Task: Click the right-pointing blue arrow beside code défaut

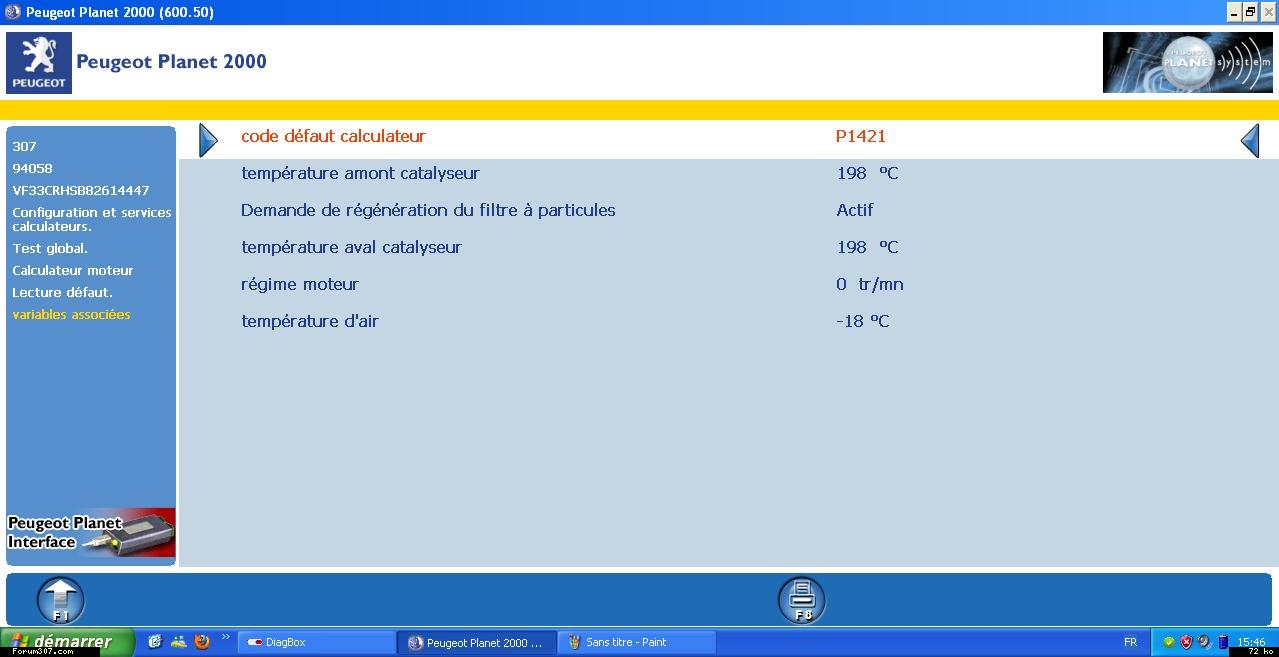Action: click(208, 140)
